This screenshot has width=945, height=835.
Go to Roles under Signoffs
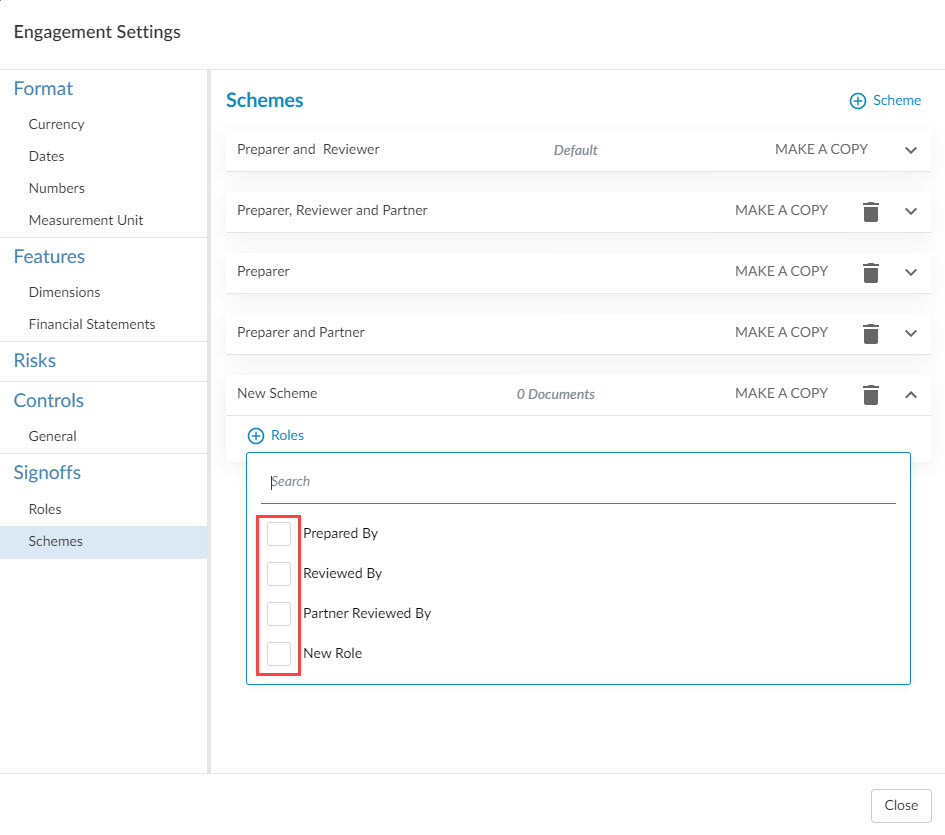pos(45,509)
